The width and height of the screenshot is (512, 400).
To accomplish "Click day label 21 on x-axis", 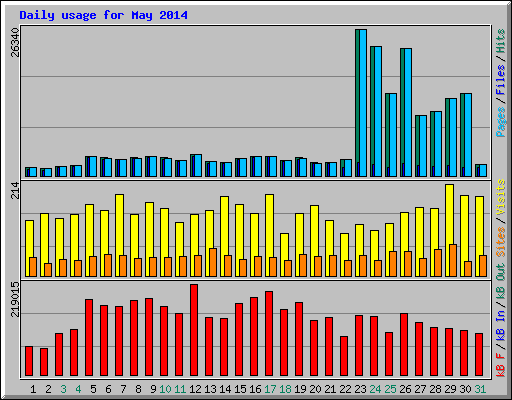I will (x=330, y=389).
